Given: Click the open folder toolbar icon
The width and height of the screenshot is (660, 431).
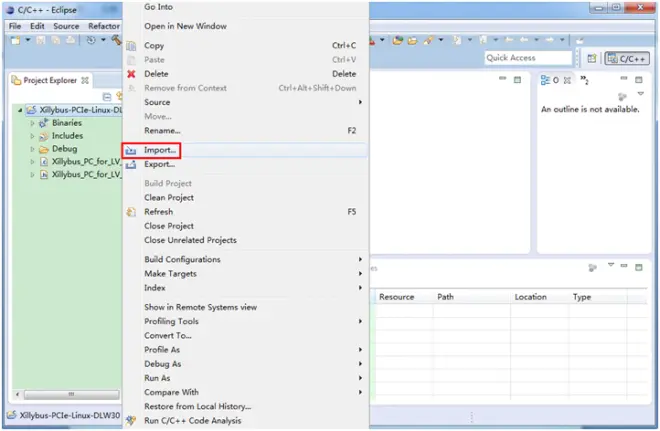Looking at the screenshot, I should tap(413, 40).
